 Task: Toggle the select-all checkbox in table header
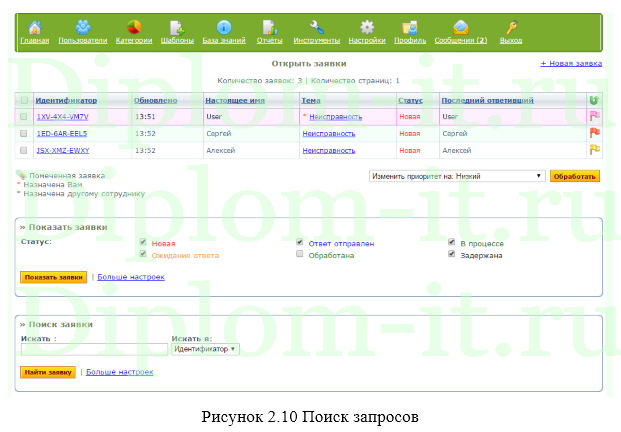(x=24, y=100)
